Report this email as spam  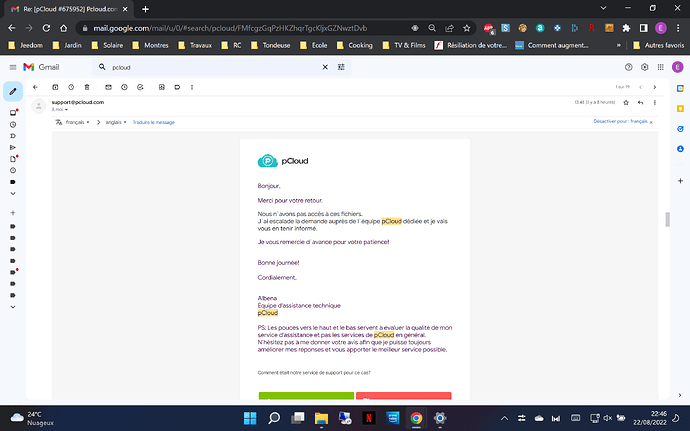pos(71,87)
